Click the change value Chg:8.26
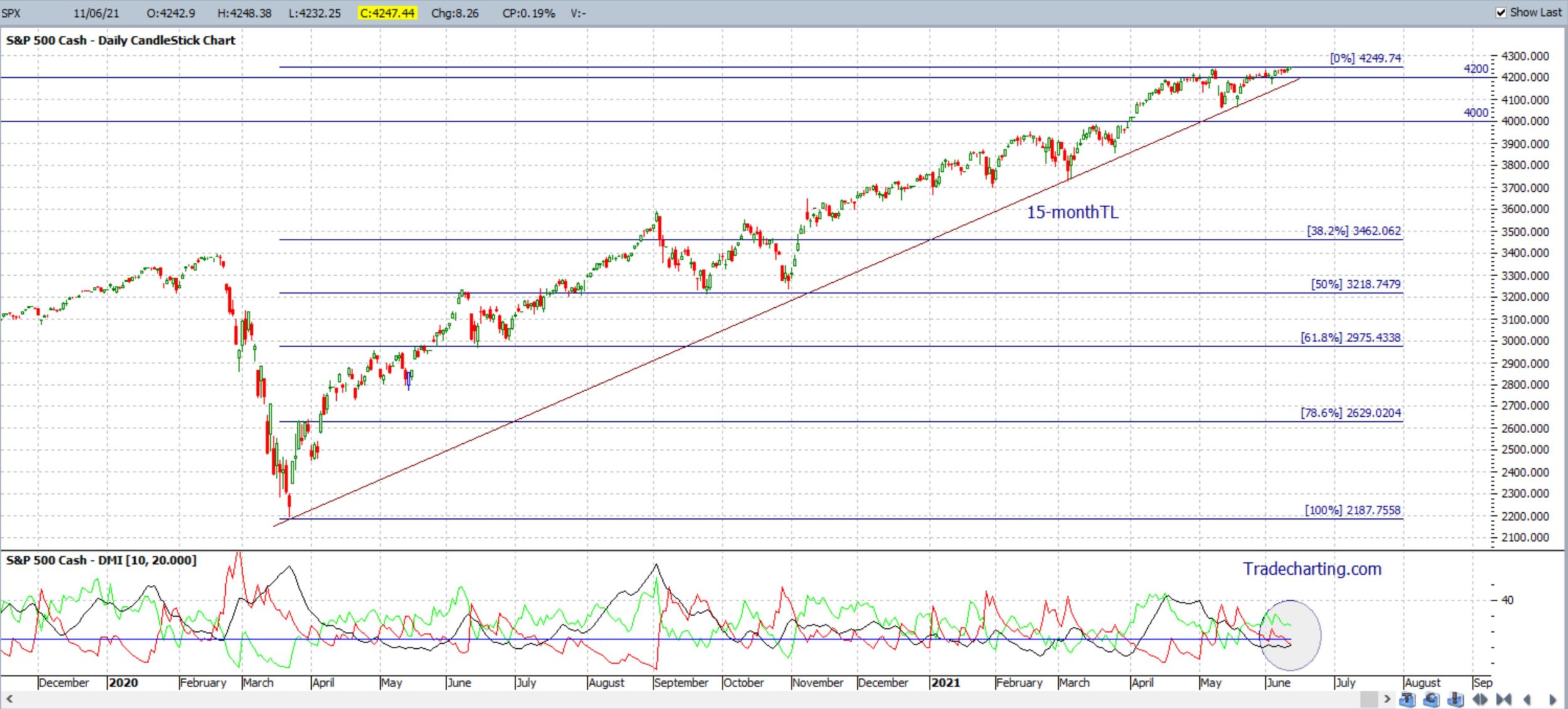This screenshot has height=709, width=1568. [x=455, y=13]
